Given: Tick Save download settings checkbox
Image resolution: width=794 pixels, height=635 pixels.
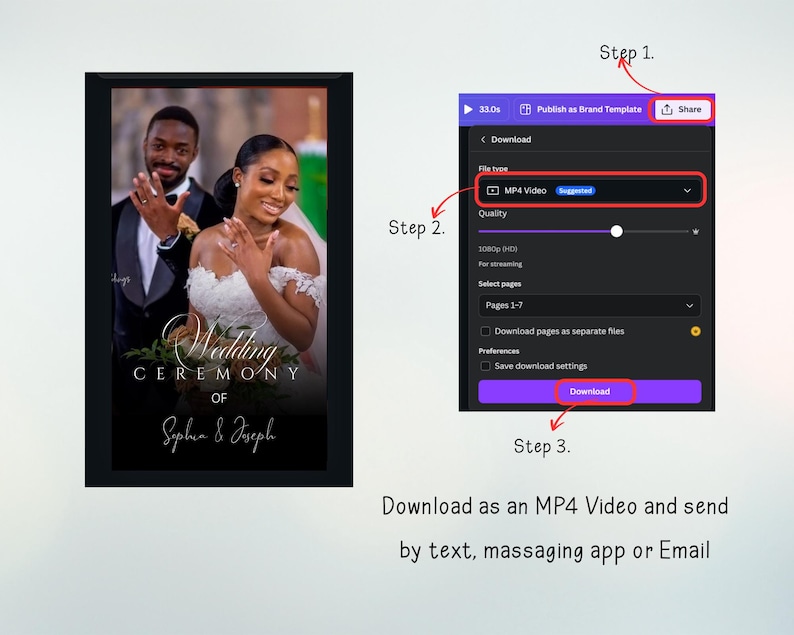Looking at the screenshot, I should click(x=485, y=366).
